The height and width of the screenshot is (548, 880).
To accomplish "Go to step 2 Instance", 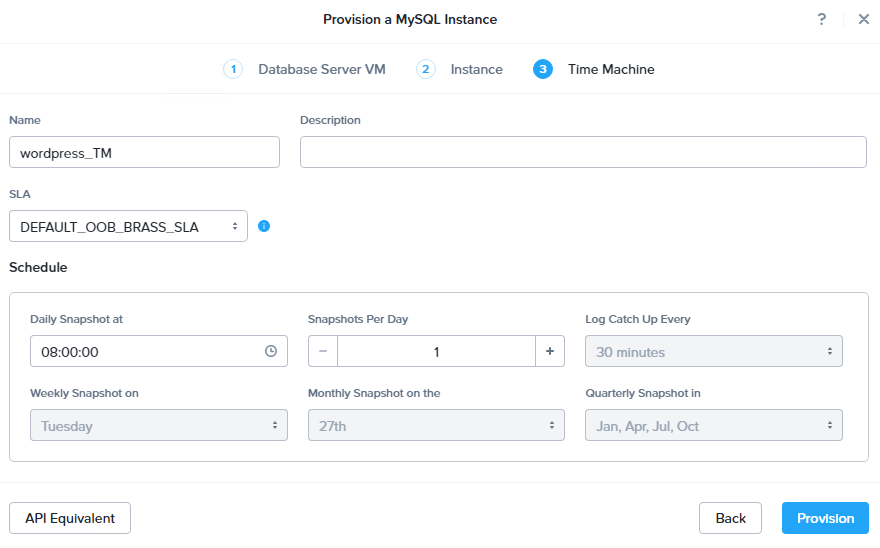I will [x=476, y=69].
